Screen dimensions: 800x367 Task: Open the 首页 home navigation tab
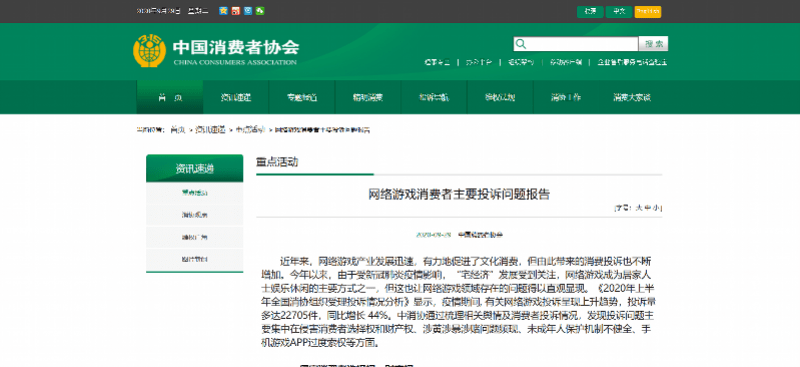pos(170,97)
